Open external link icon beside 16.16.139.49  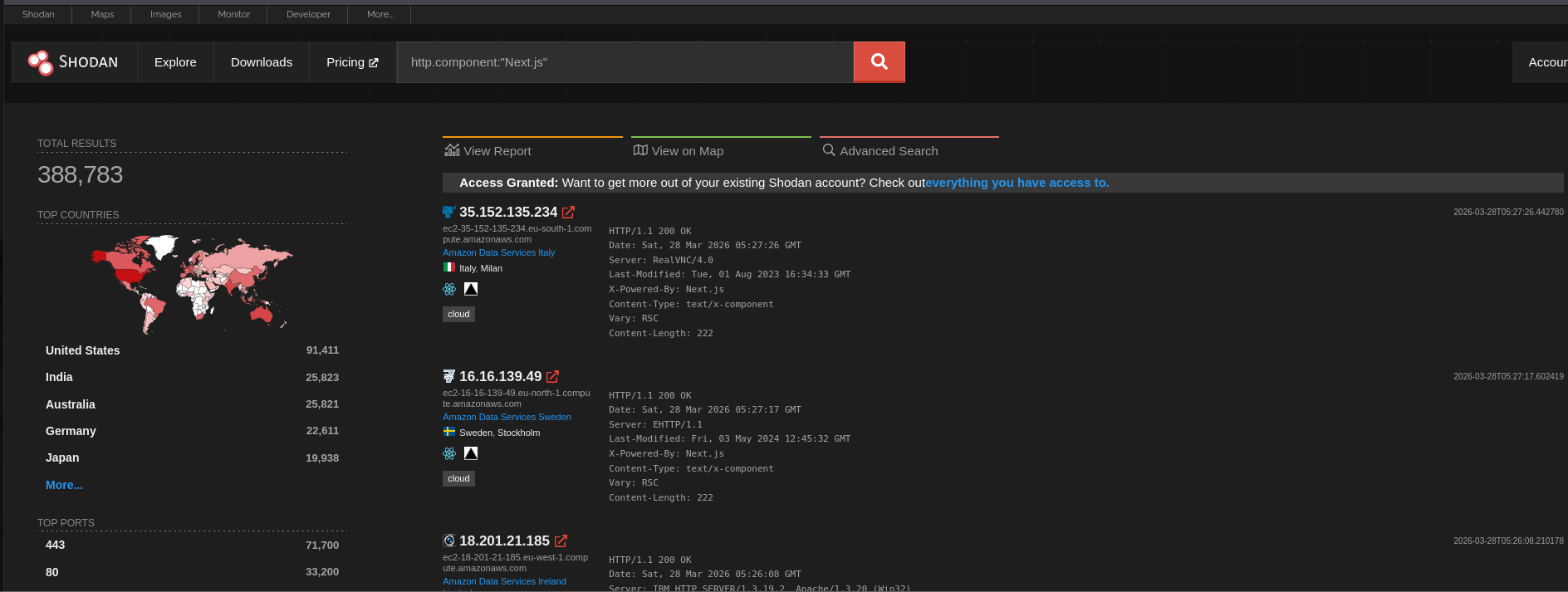(x=552, y=377)
